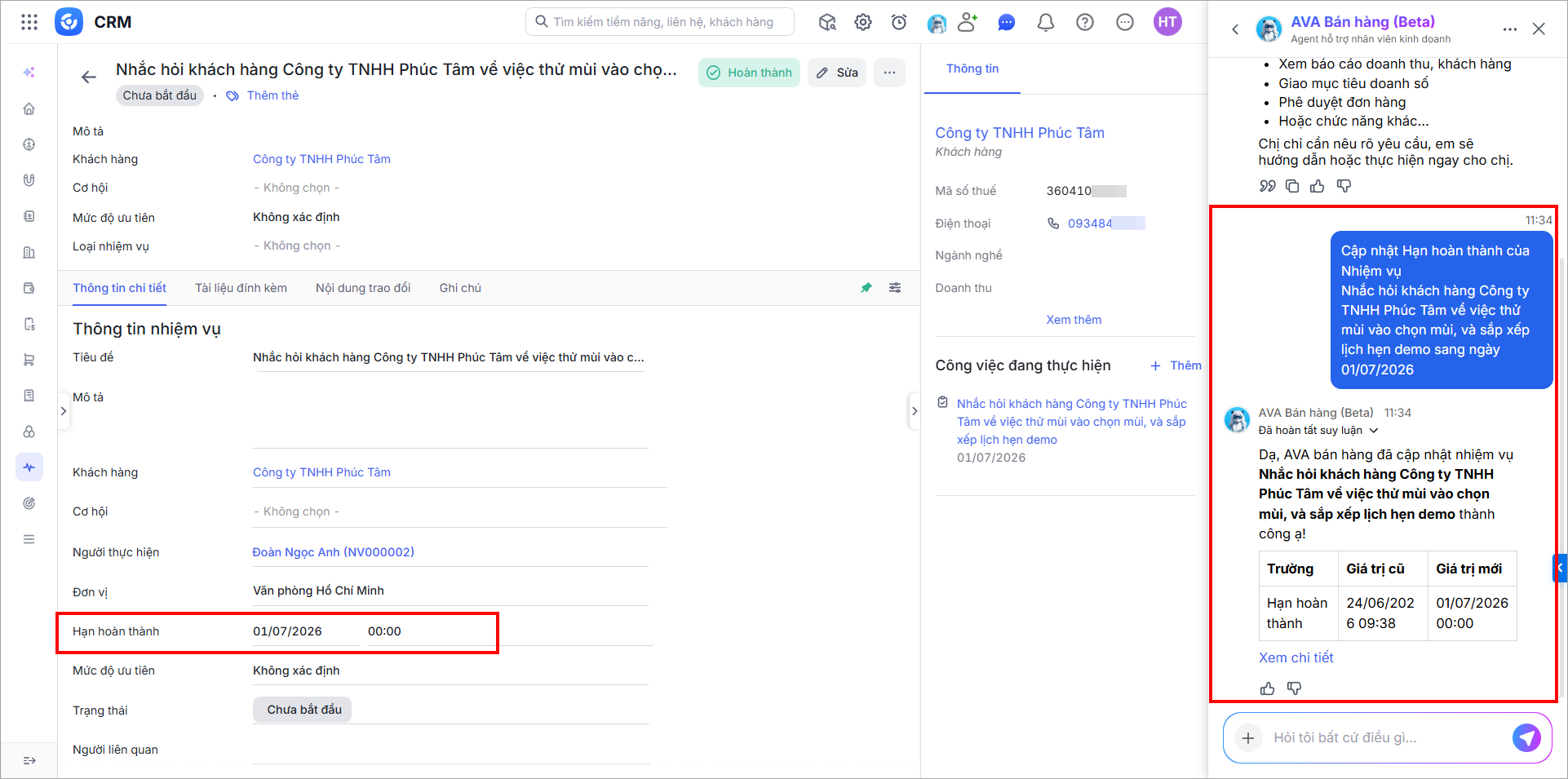Expand the Đã hoàn tất suy luận chevron

click(x=1374, y=430)
